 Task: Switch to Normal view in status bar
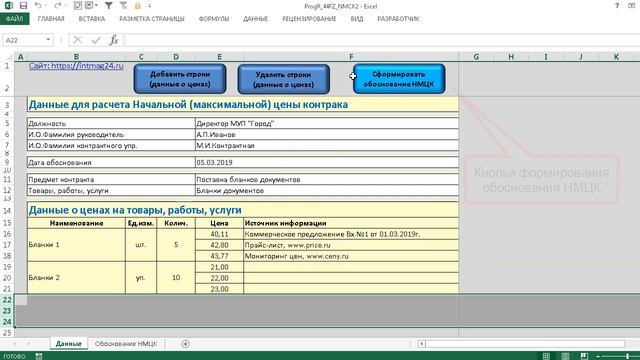(x=546, y=356)
